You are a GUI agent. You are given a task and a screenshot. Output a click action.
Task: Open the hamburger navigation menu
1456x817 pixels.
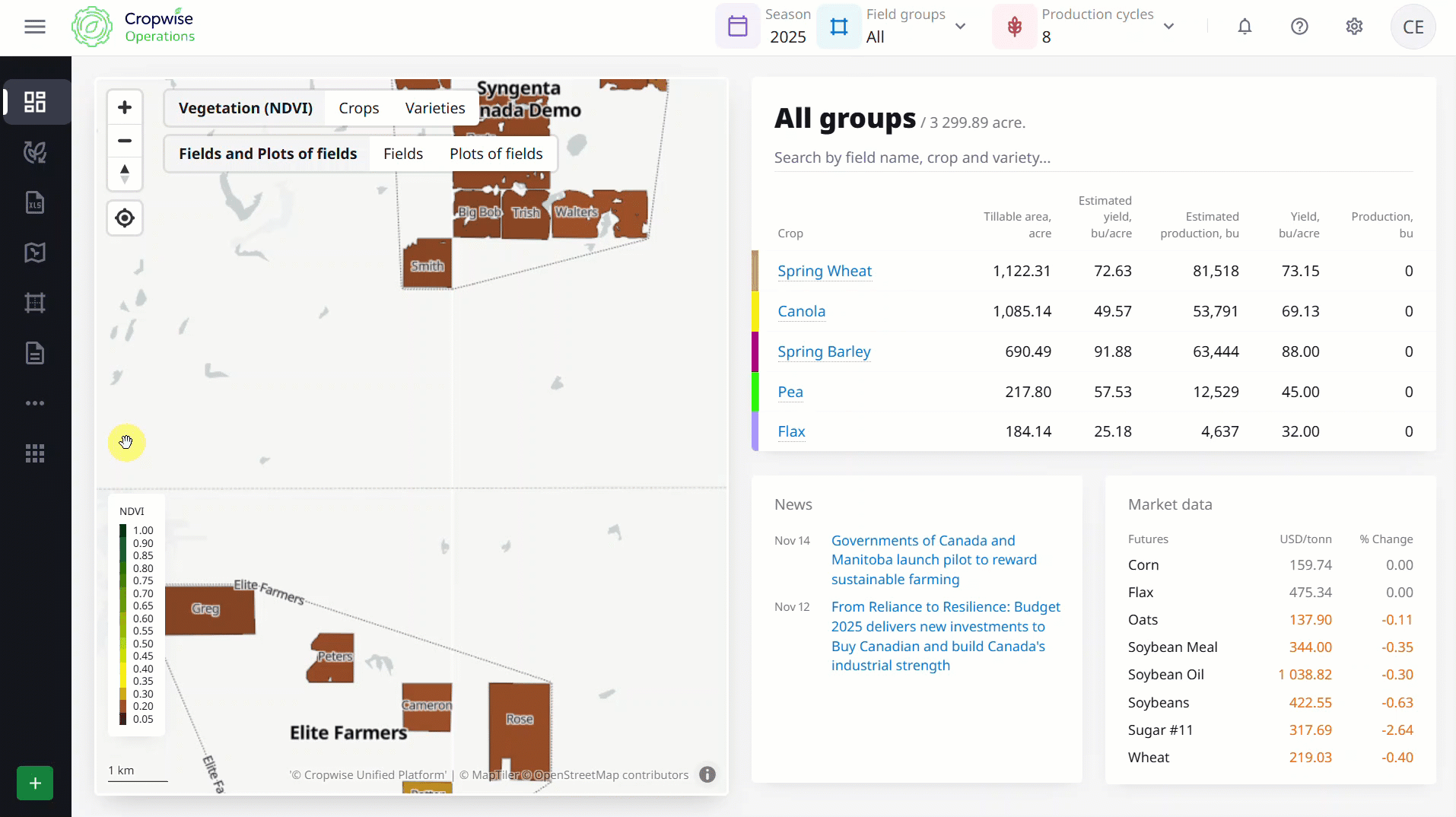click(x=35, y=27)
